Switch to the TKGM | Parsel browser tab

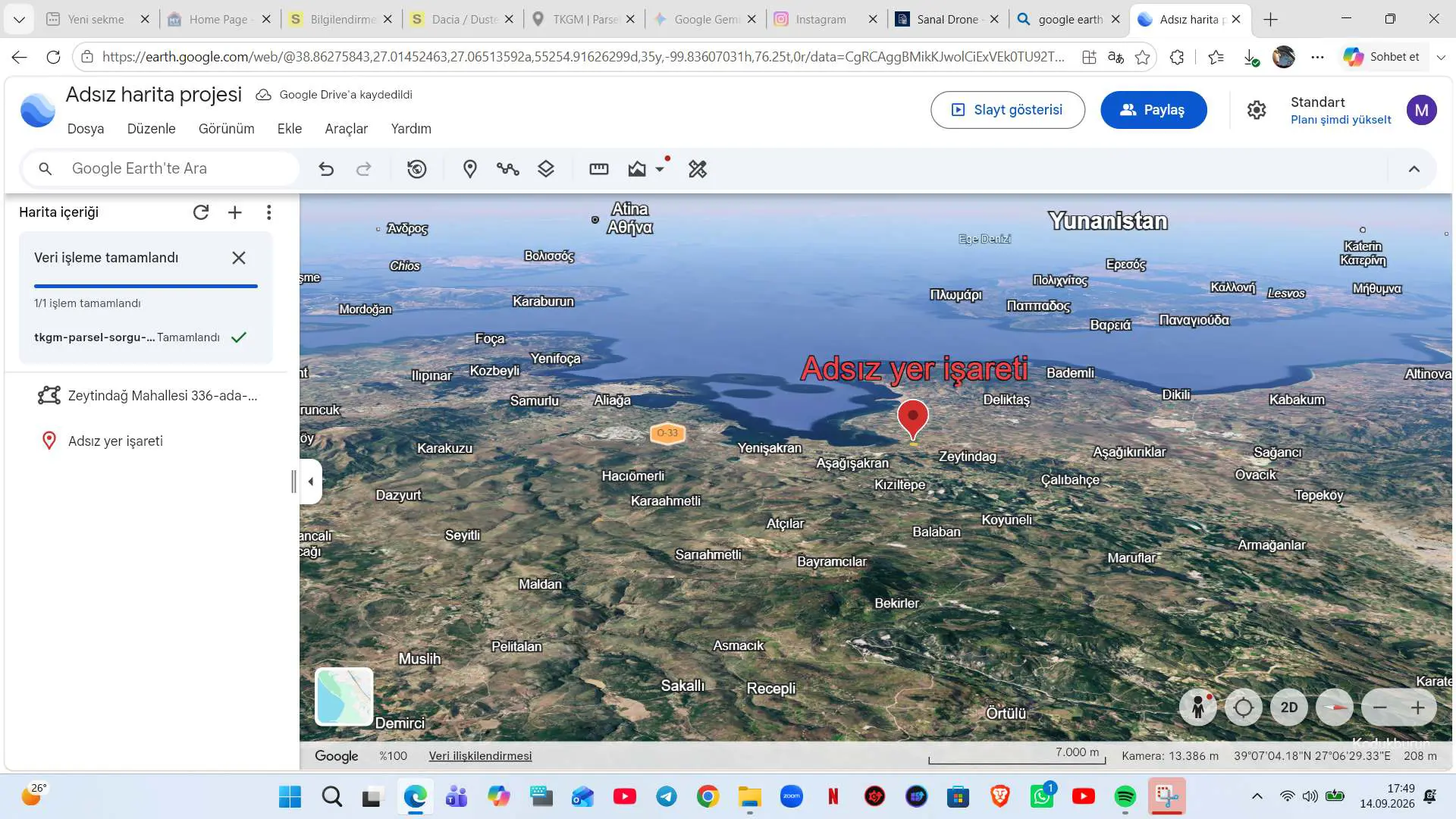click(584, 20)
